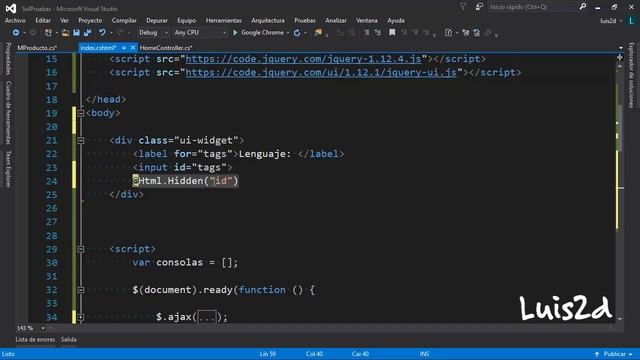Save the current file with the floppy icon
The image size is (640, 360).
coord(76,33)
